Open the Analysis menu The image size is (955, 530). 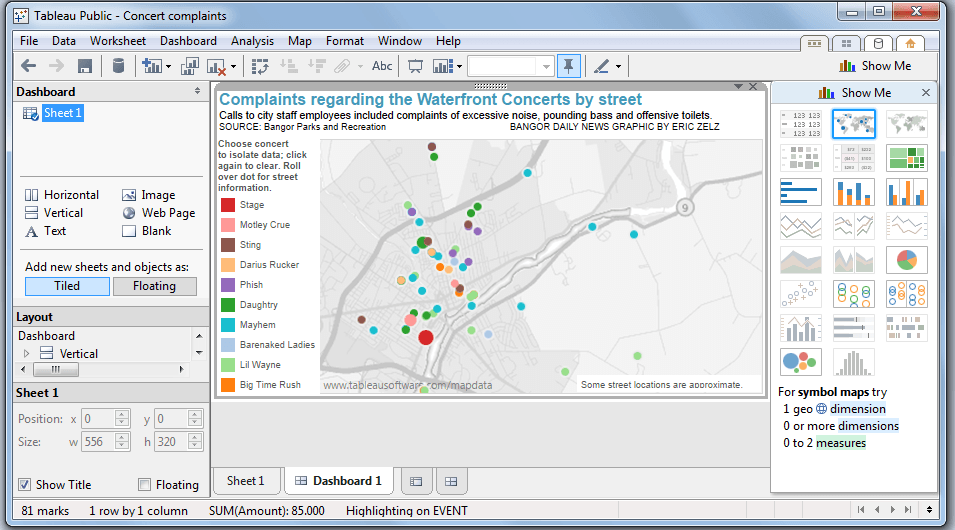coord(252,41)
